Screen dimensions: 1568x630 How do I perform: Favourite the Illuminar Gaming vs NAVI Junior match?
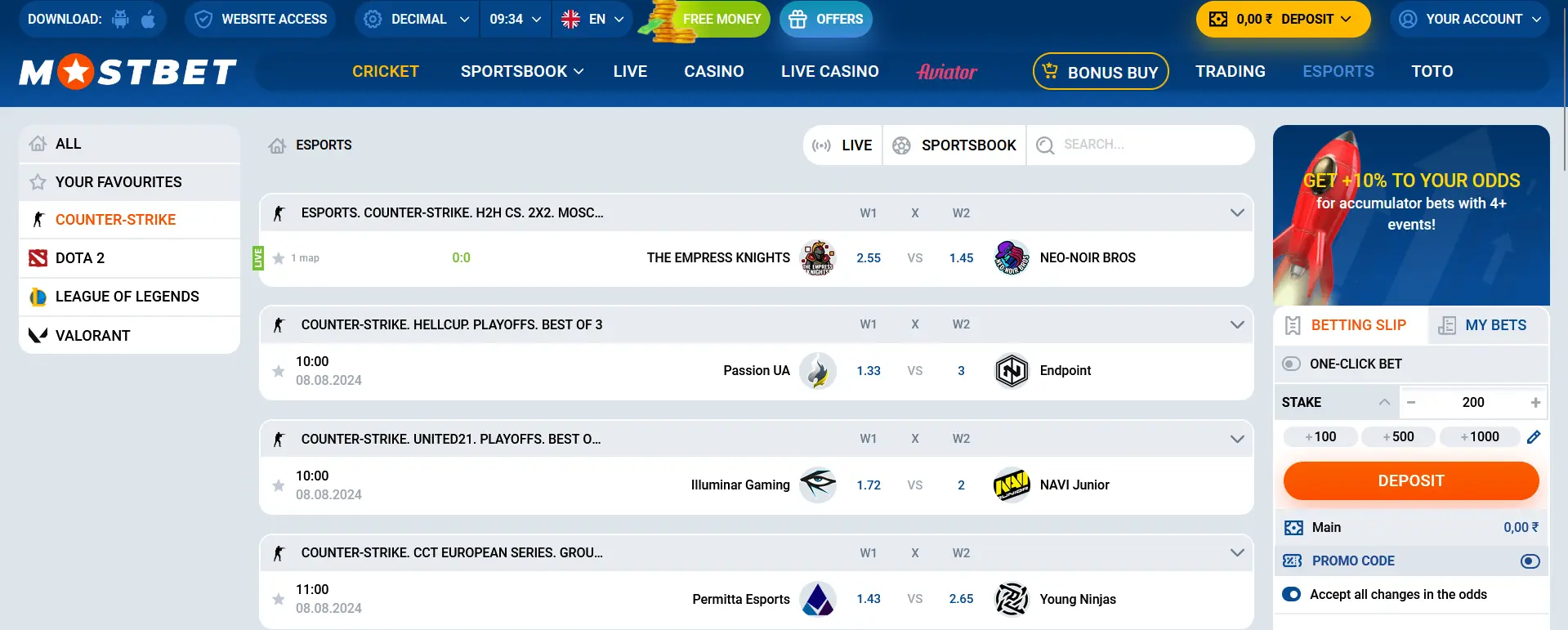[x=279, y=485]
